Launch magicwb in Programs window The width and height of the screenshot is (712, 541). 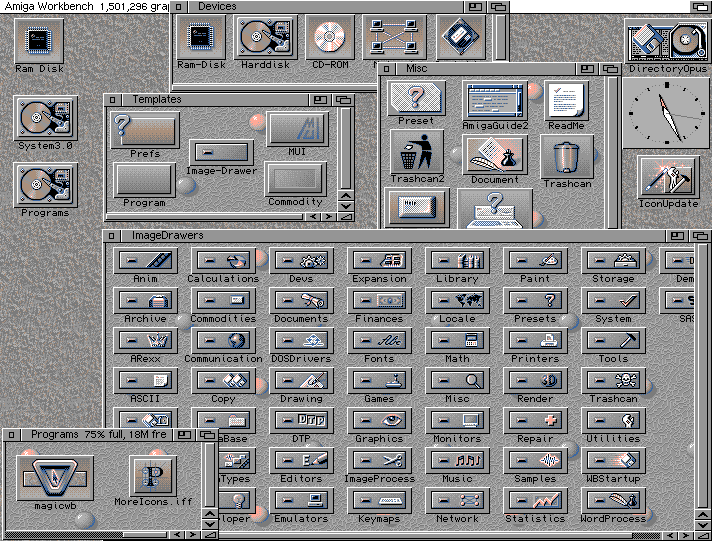(55, 478)
